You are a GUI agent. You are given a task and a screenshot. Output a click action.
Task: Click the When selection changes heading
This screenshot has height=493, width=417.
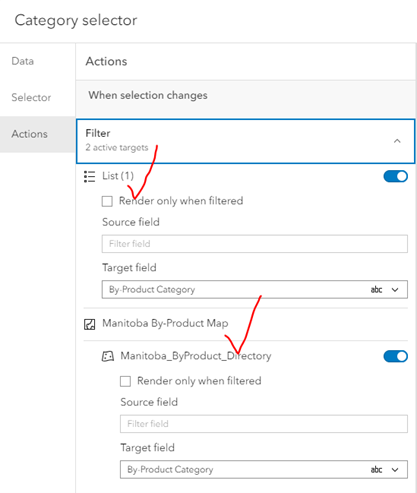[148, 95]
